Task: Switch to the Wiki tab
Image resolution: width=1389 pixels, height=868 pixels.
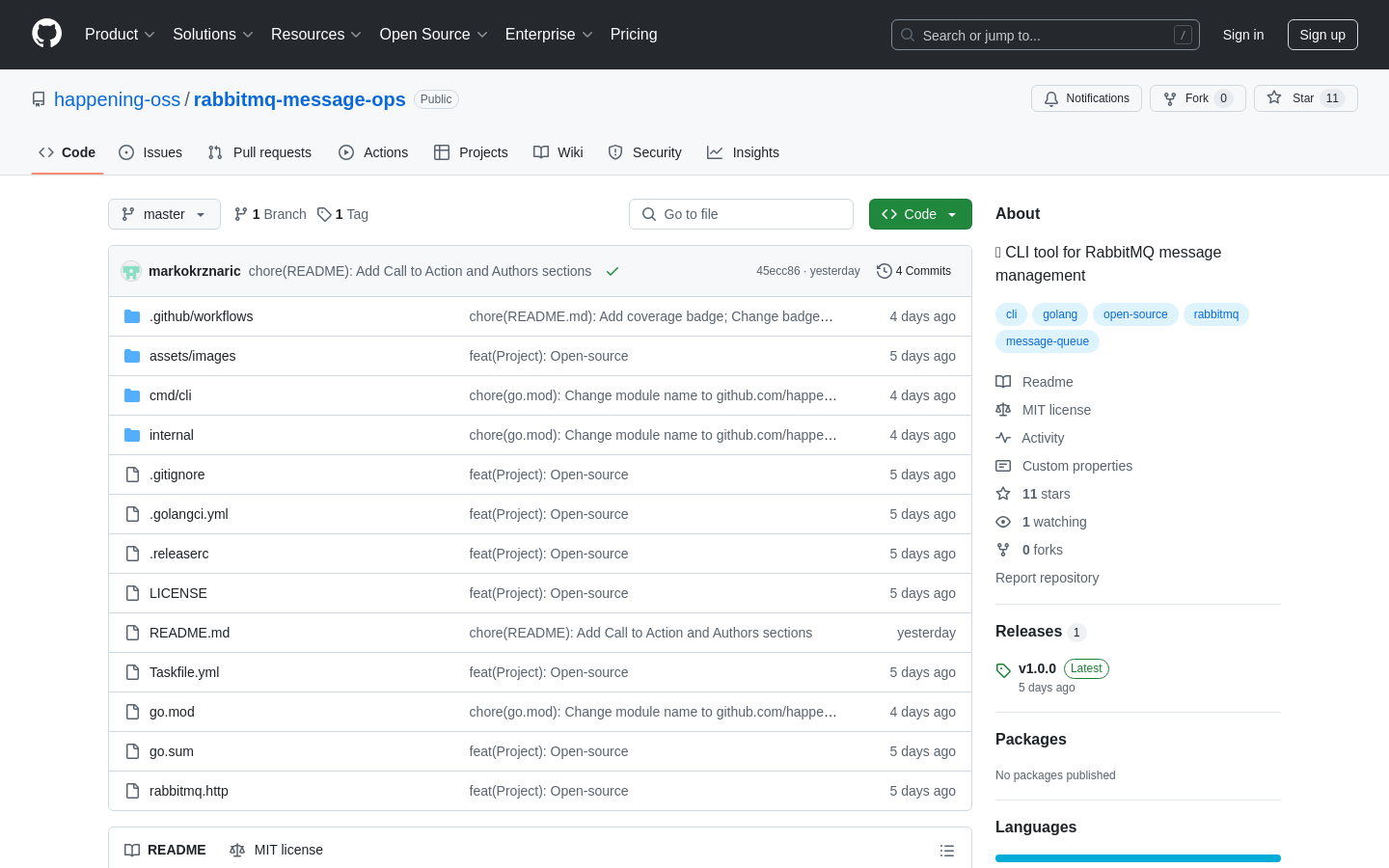Action: tap(558, 152)
